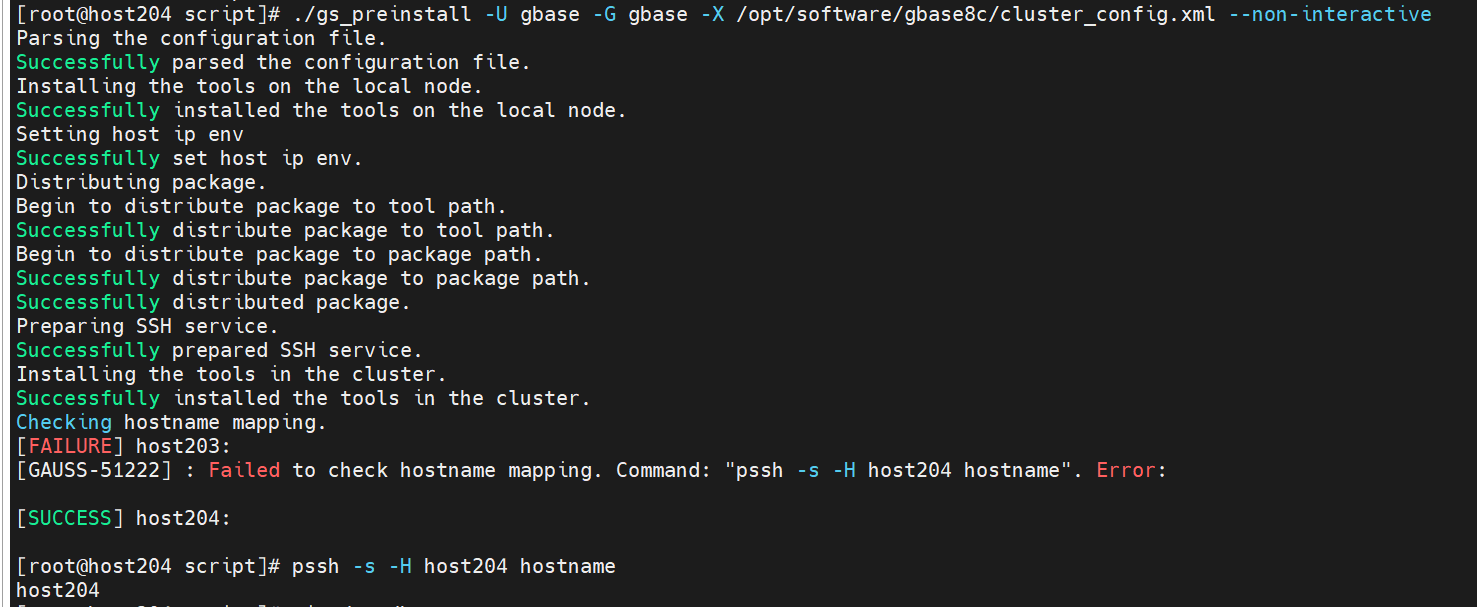Click the GAUSS-51222 error code
The width and height of the screenshot is (1477, 607).
coord(88,470)
